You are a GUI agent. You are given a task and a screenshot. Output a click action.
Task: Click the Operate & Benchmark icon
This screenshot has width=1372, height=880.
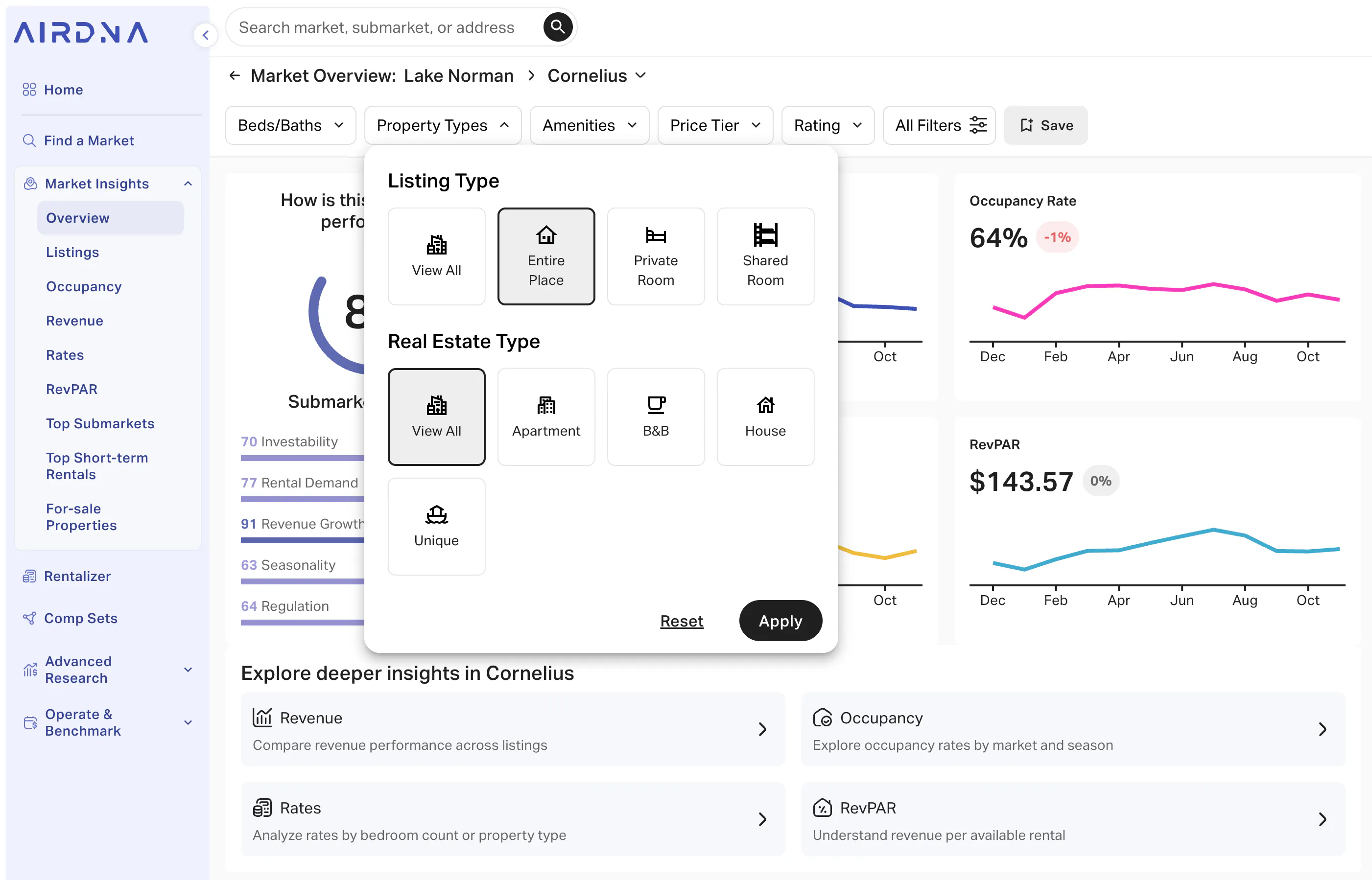point(30,722)
